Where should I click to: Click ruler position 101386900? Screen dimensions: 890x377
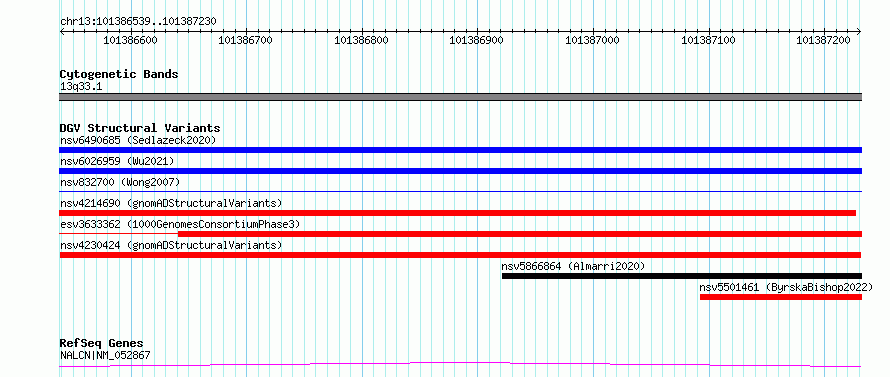click(x=476, y=40)
